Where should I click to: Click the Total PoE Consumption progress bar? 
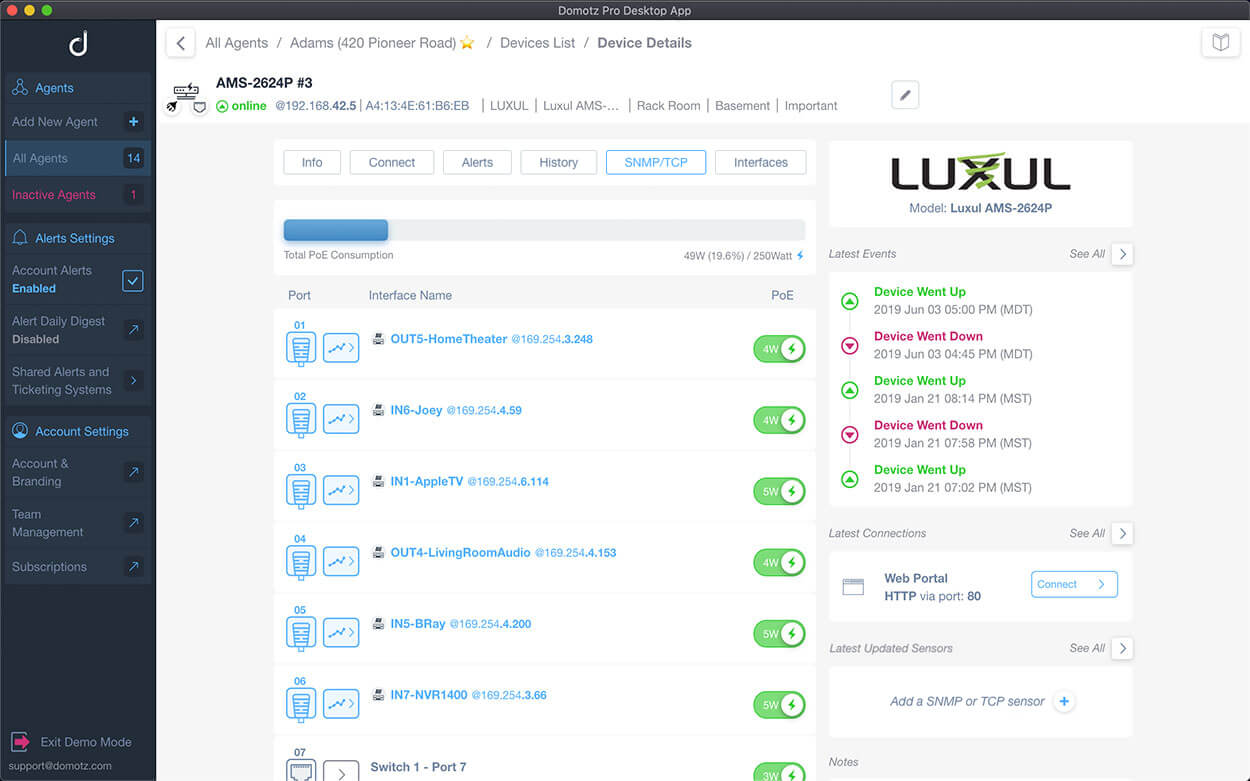pos(543,229)
